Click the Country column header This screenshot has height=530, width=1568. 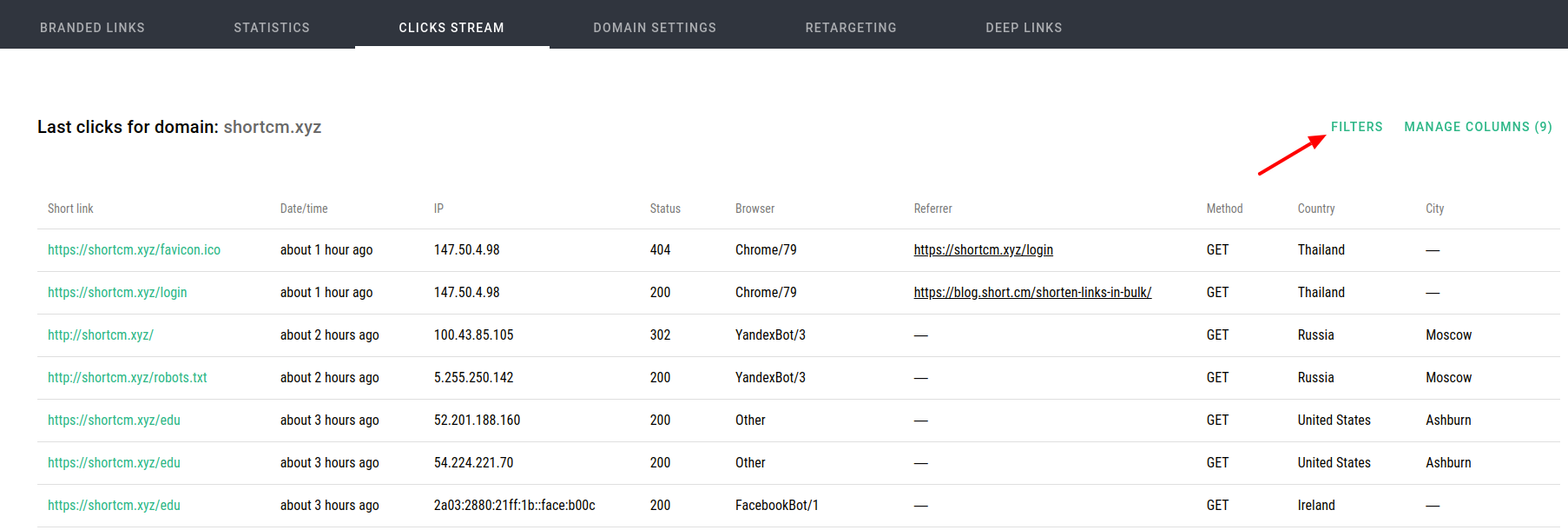click(1316, 209)
